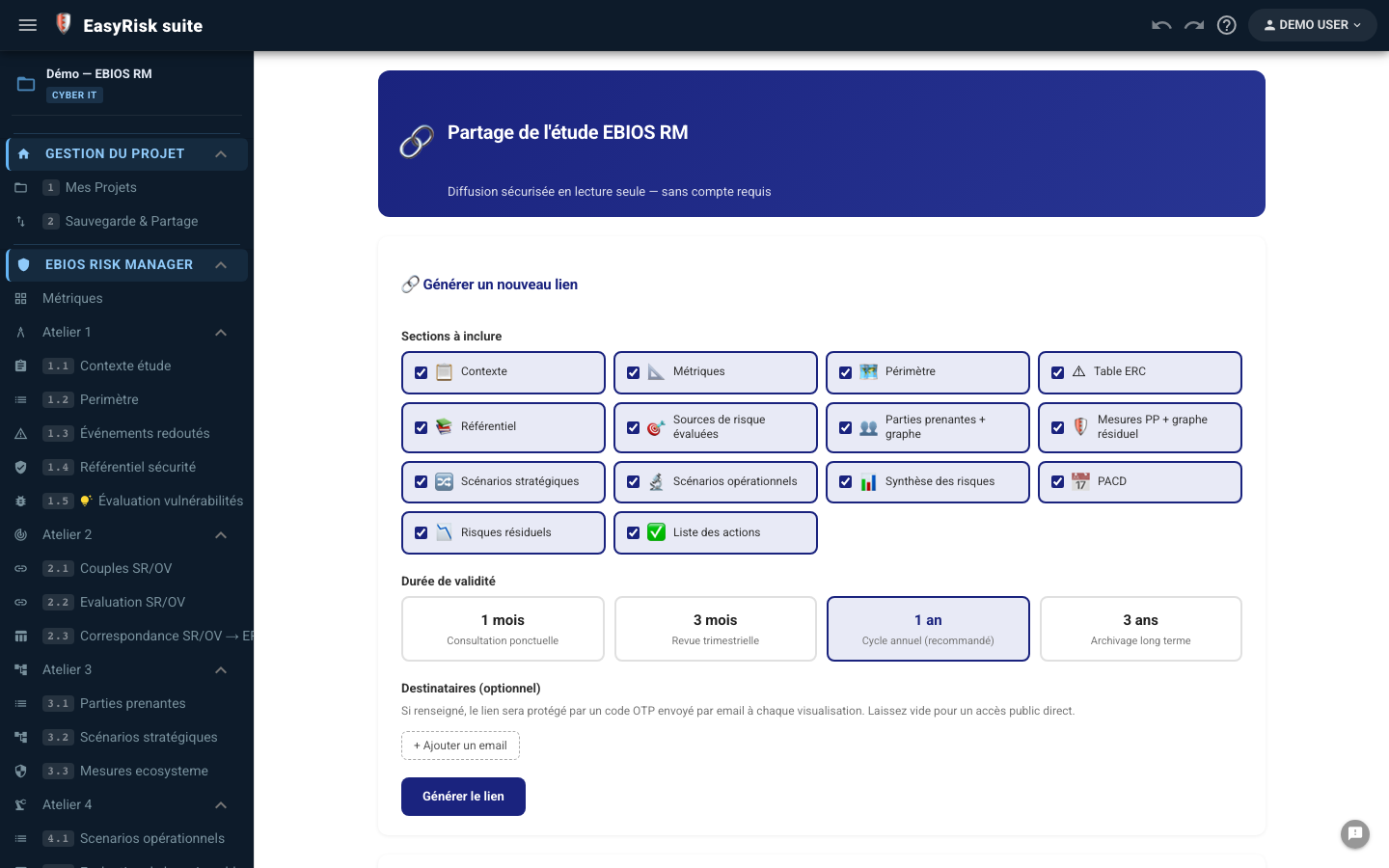Open Mes Projets in the sidebar

(126, 188)
